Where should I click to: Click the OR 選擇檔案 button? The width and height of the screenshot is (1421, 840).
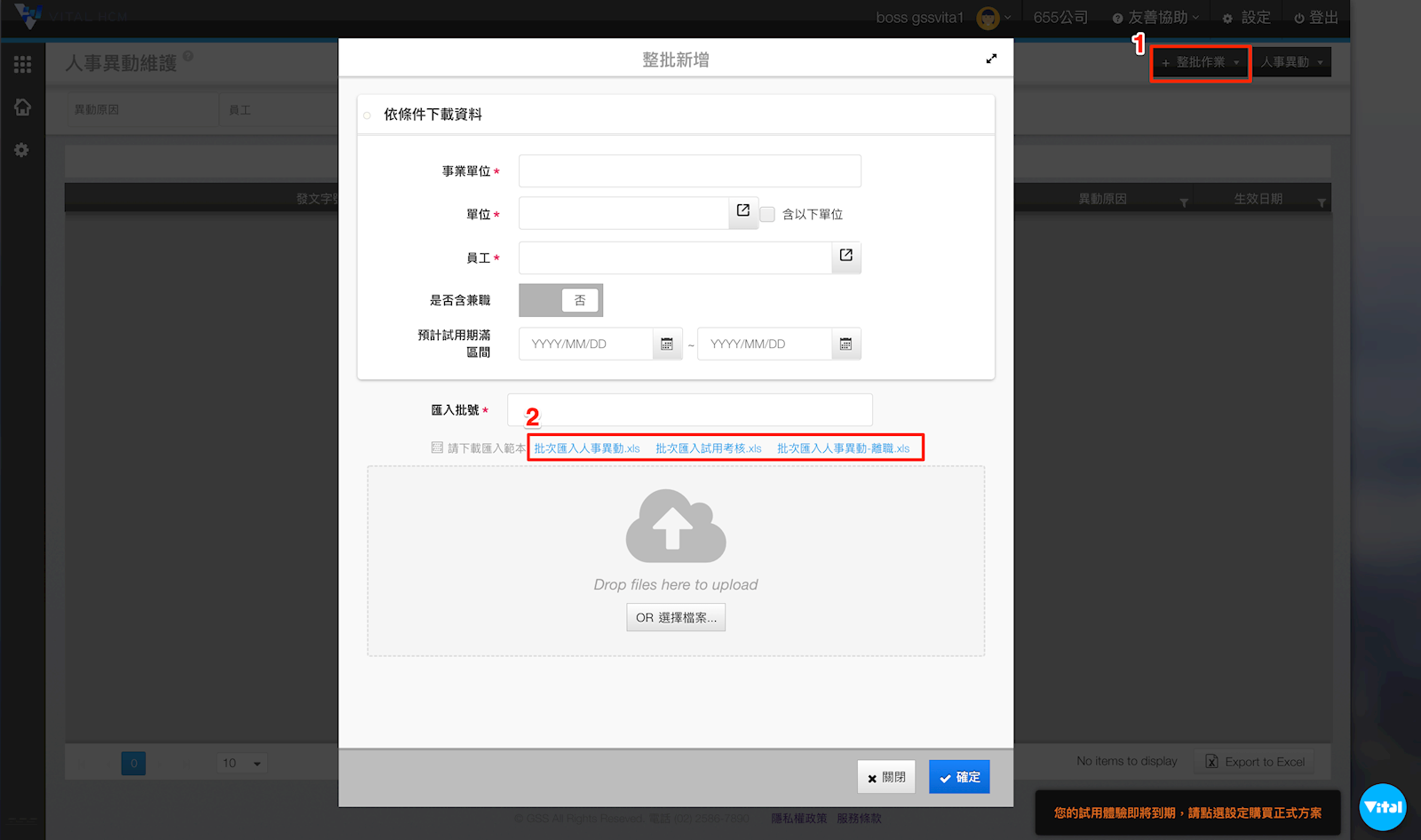(x=676, y=617)
